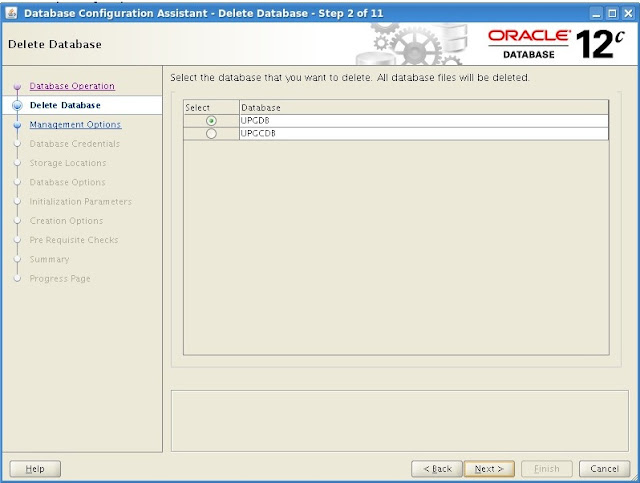Screen dimensions: 640x483
Task: Click the Summary step label
Action: pos(49,259)
